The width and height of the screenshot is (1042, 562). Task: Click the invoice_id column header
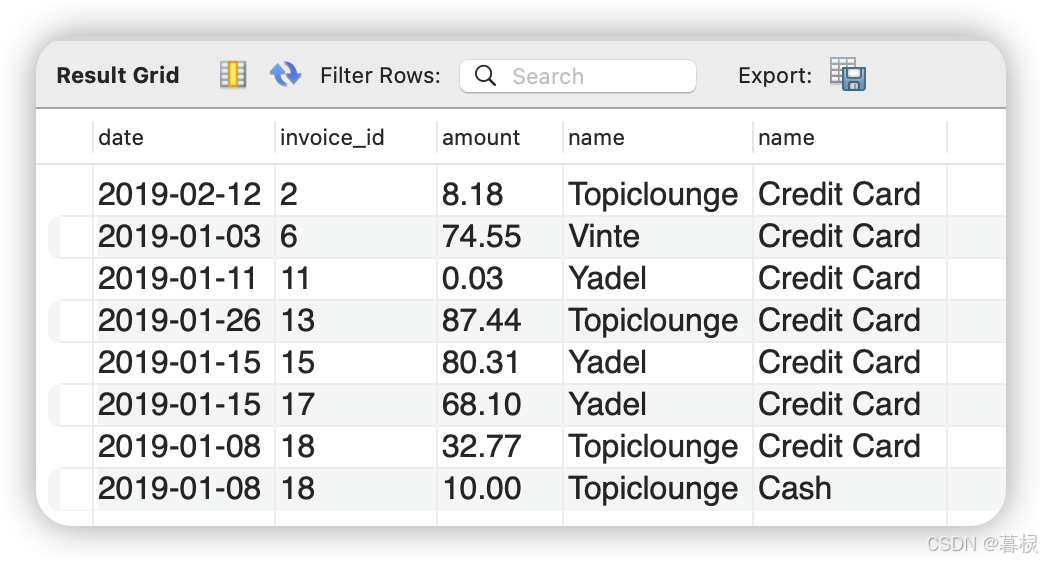(356, 138)
